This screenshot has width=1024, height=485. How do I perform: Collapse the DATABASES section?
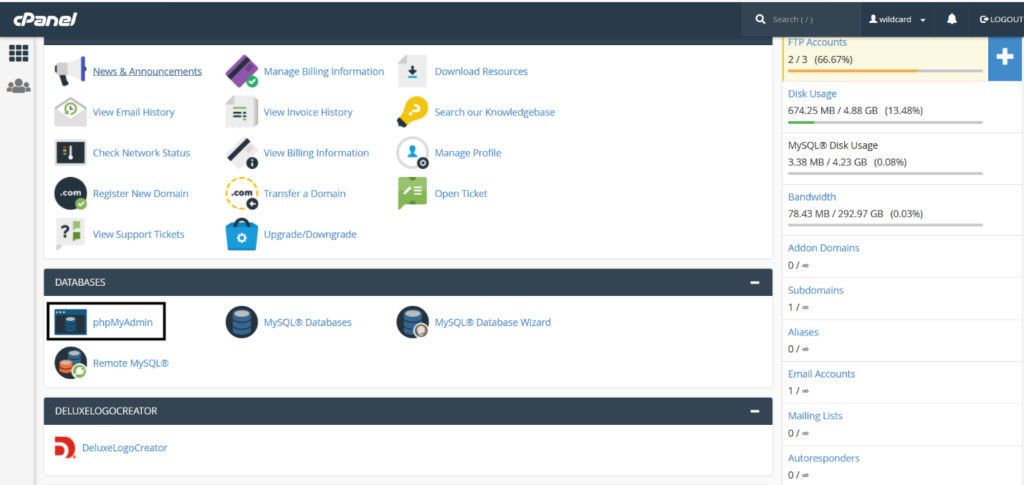[x=755, y=283]
